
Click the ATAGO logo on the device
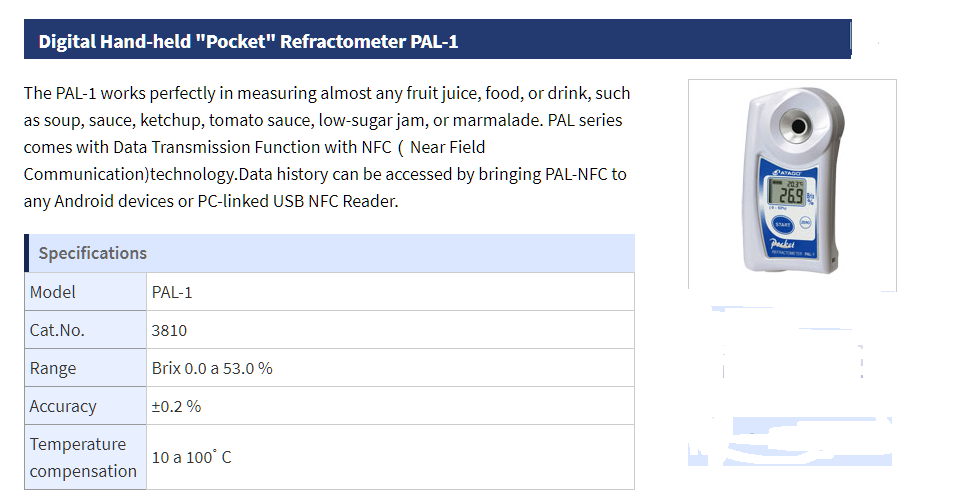tap(787, 173)
